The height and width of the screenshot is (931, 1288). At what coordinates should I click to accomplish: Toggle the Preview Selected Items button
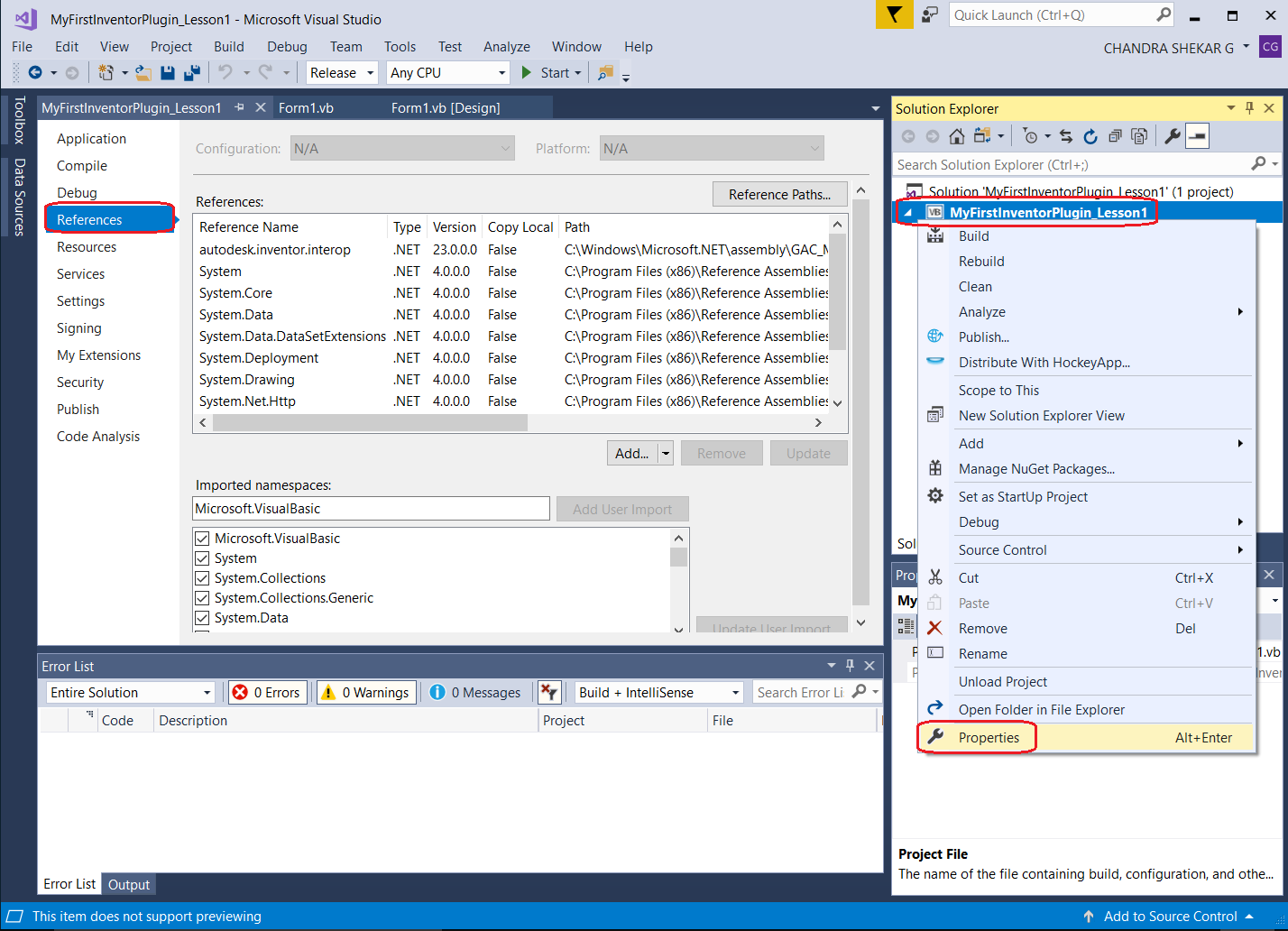point(1197,136)
